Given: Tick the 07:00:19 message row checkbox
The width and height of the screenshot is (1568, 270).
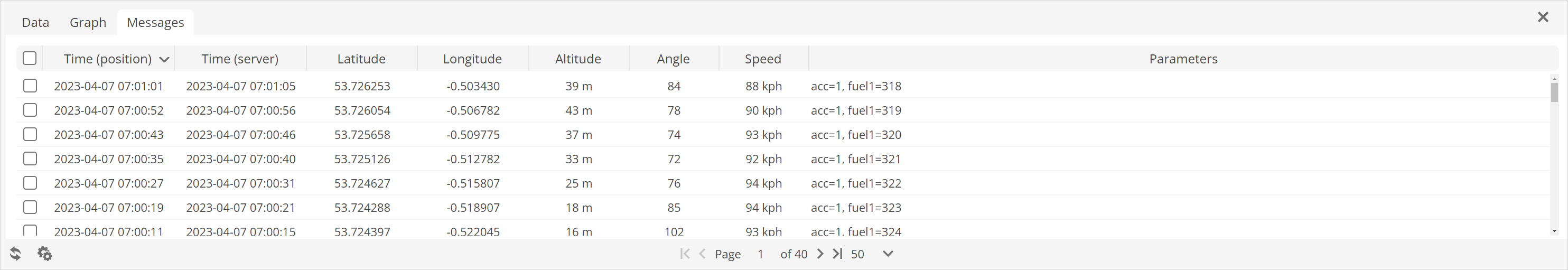Looking at the screenshot, I should pos(30,207).
